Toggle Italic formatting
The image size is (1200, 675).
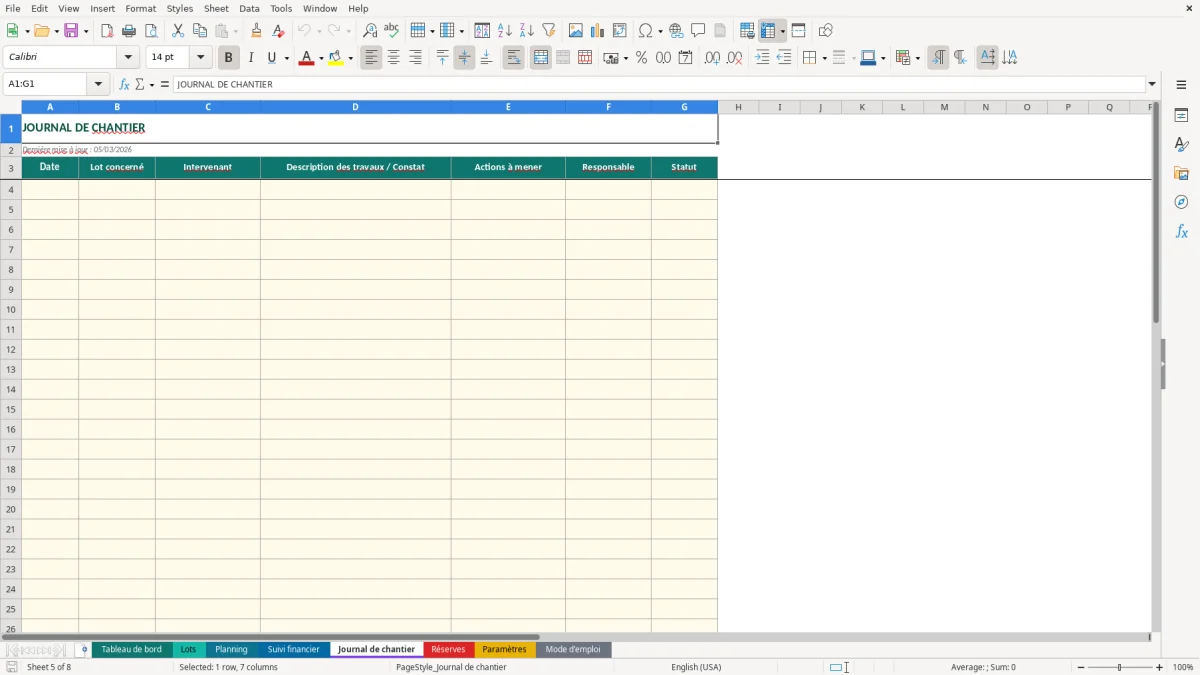251,58
